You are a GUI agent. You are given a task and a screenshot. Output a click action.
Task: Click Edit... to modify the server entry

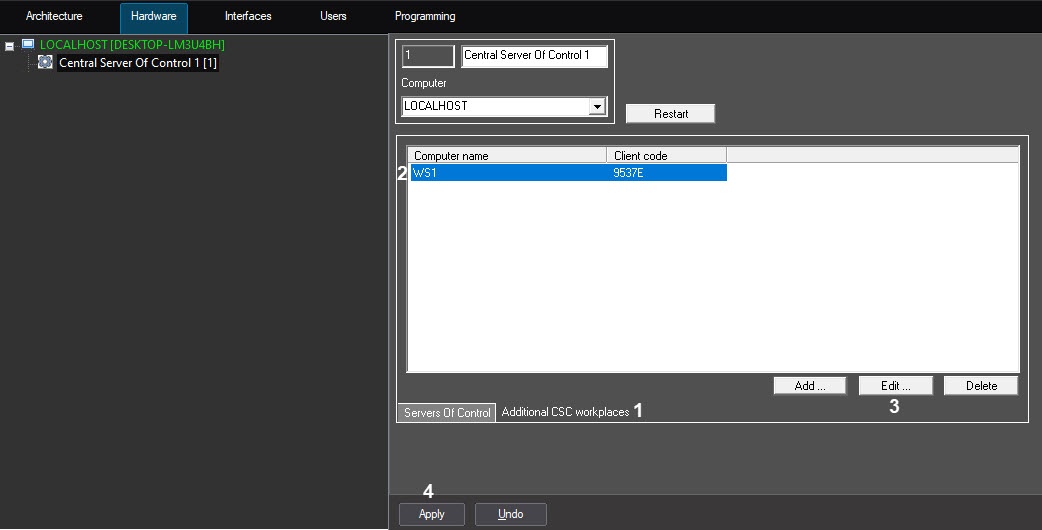895,385
